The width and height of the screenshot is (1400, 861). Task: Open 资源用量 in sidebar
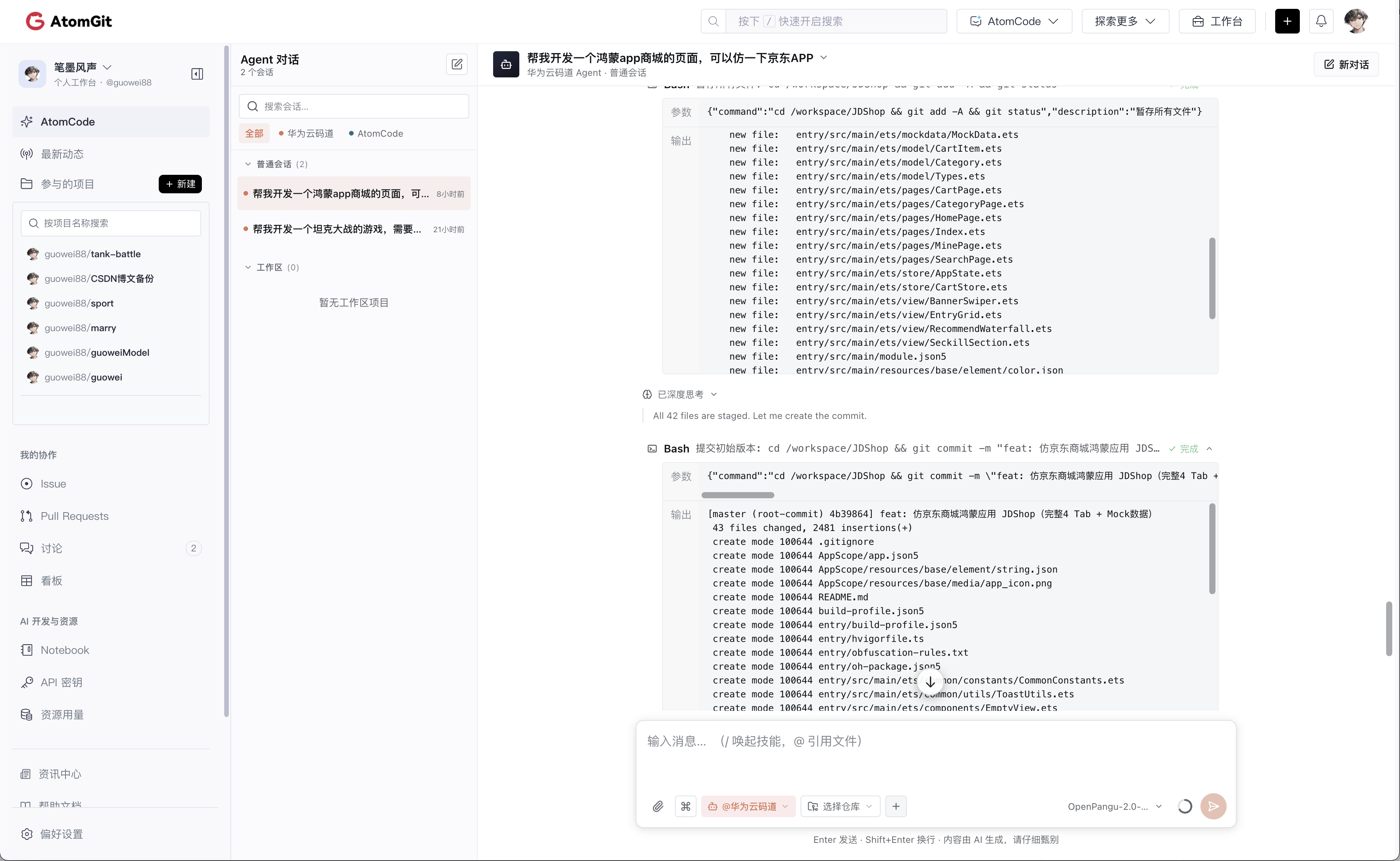(x=111, y=715)
